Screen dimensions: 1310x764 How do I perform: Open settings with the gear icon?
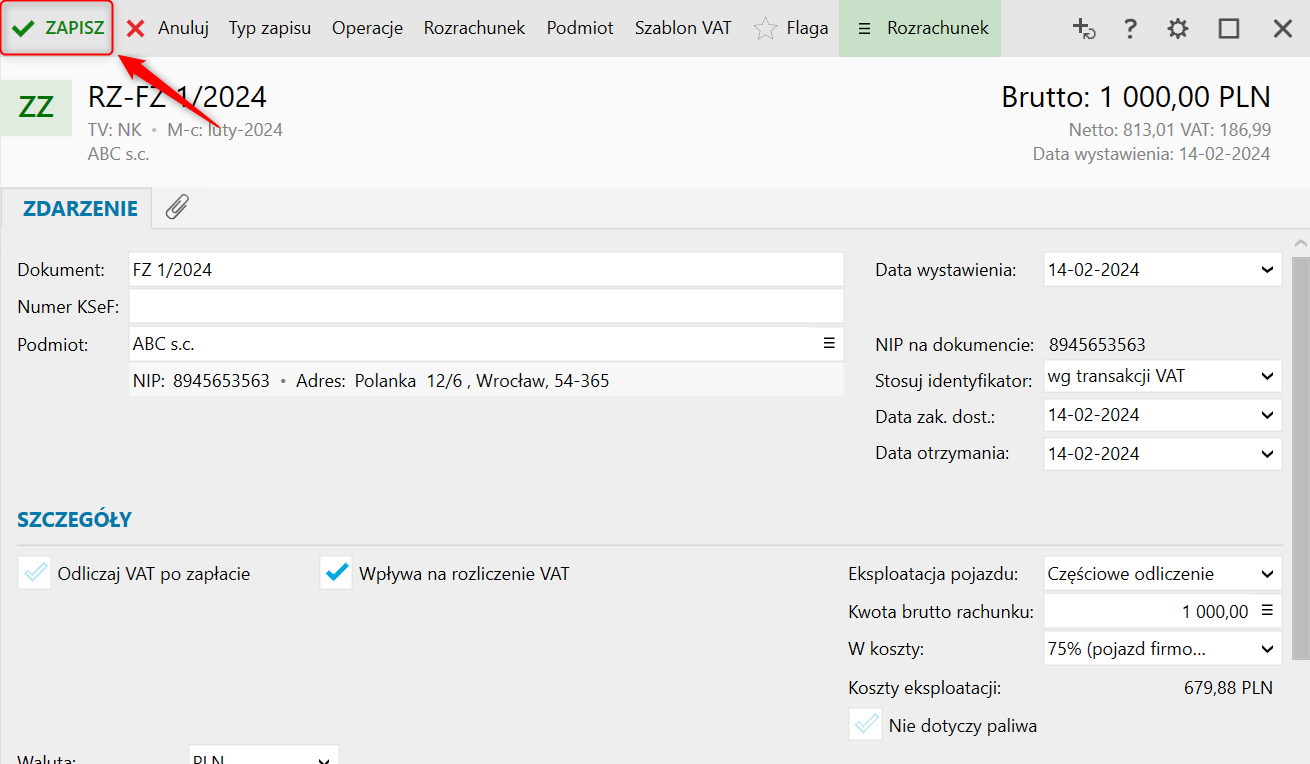[x=1178, y=28]
